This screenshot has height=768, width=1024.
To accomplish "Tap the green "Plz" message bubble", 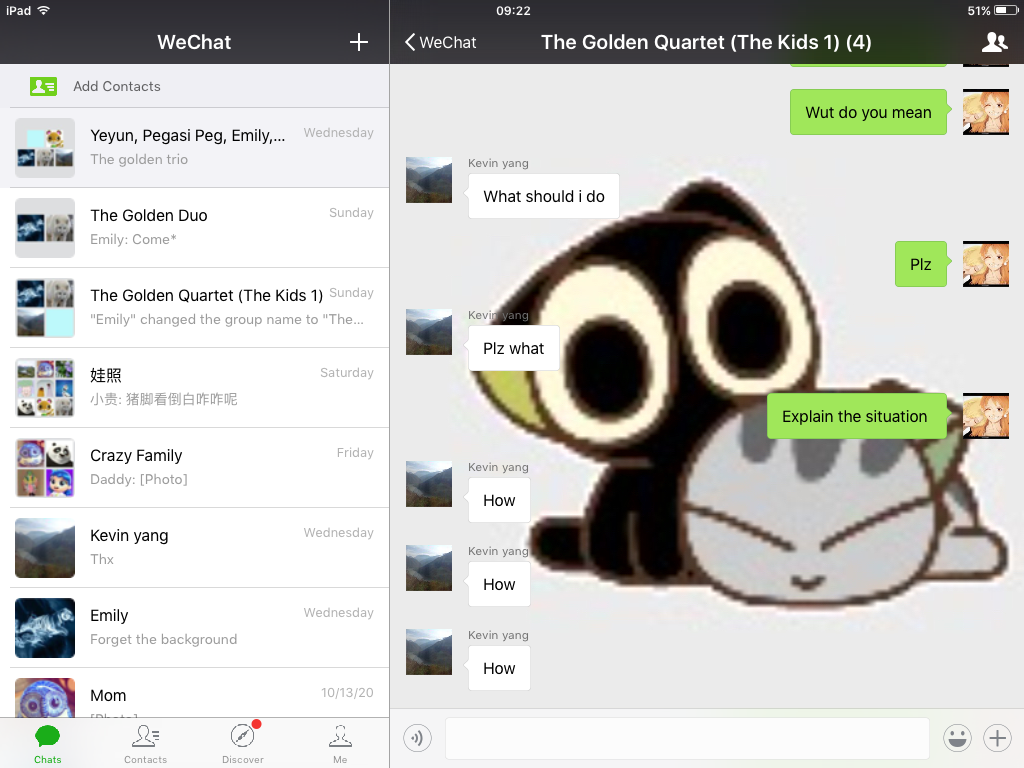I will coord(921,264).
